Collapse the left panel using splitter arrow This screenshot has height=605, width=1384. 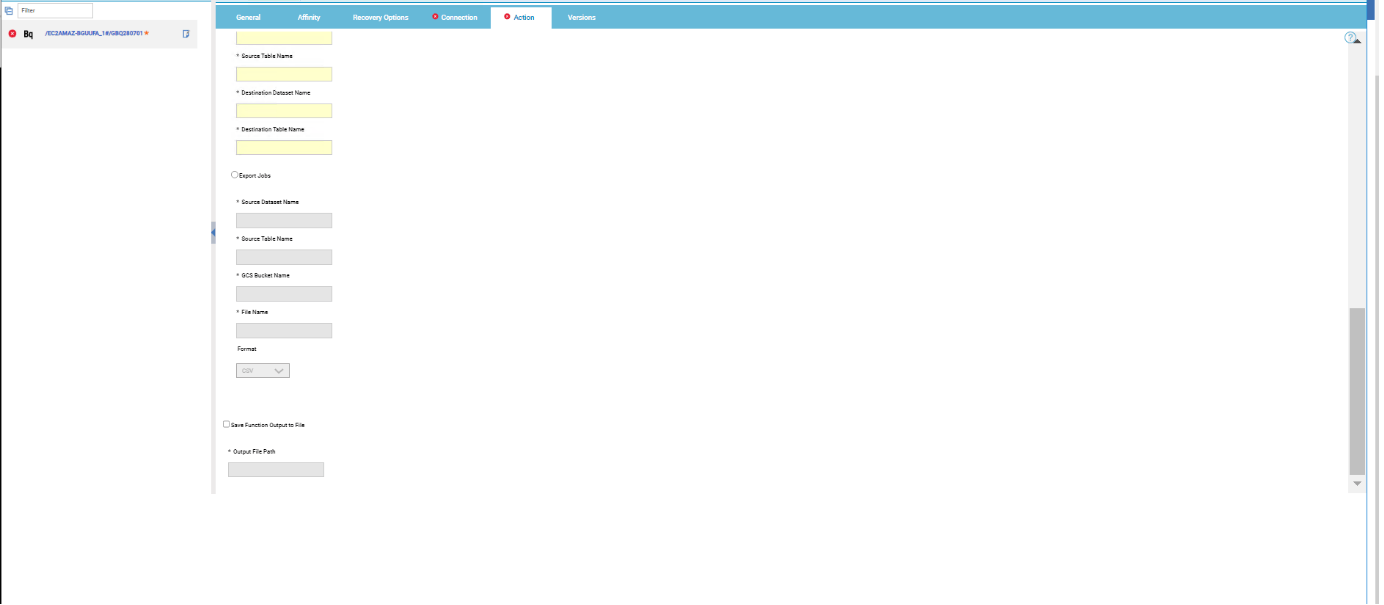click(213, 232)
